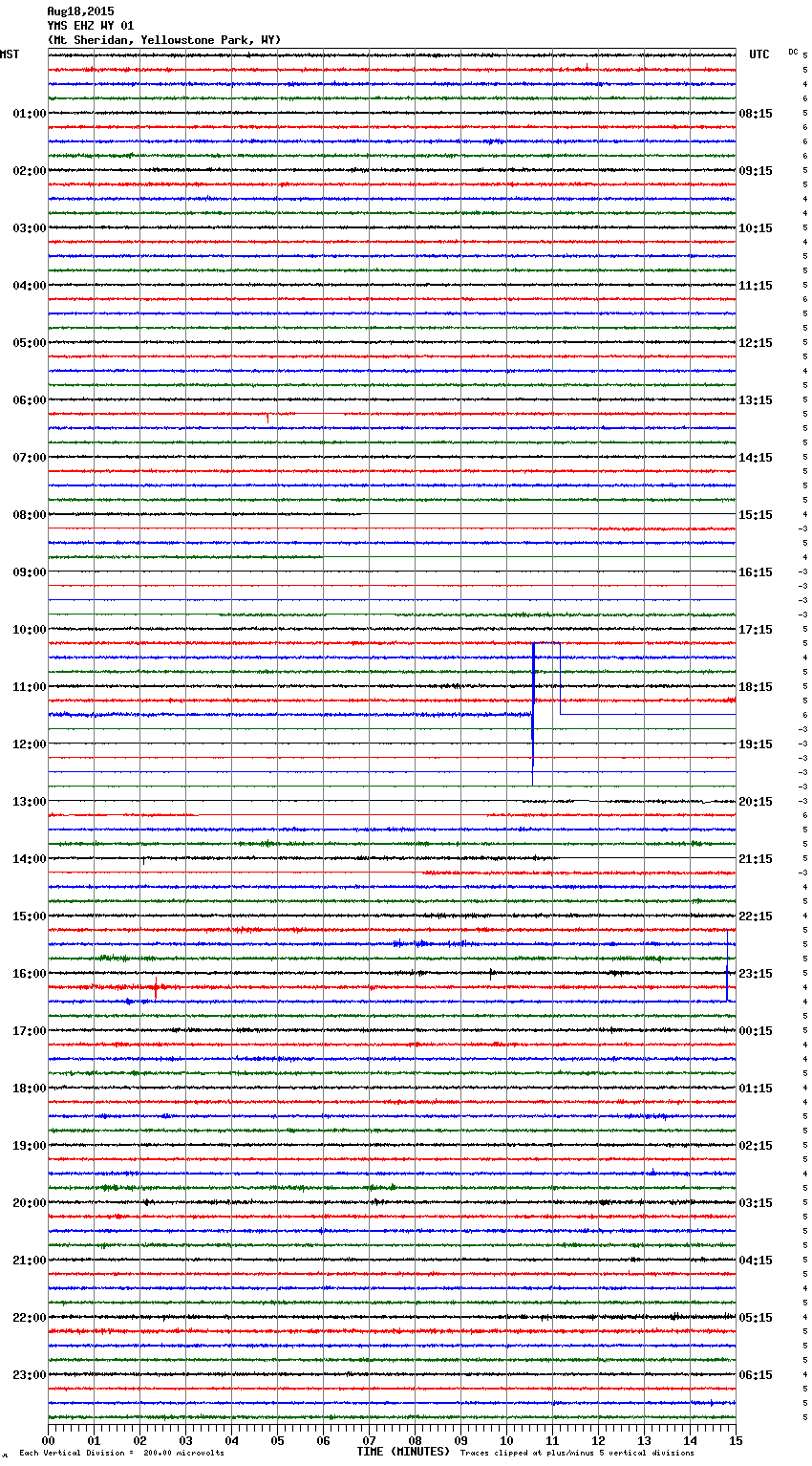Select the 23:00 MST hour label
This screenshot has height=1466, width=812.
pyautogui.click(x=29, y=1375)
